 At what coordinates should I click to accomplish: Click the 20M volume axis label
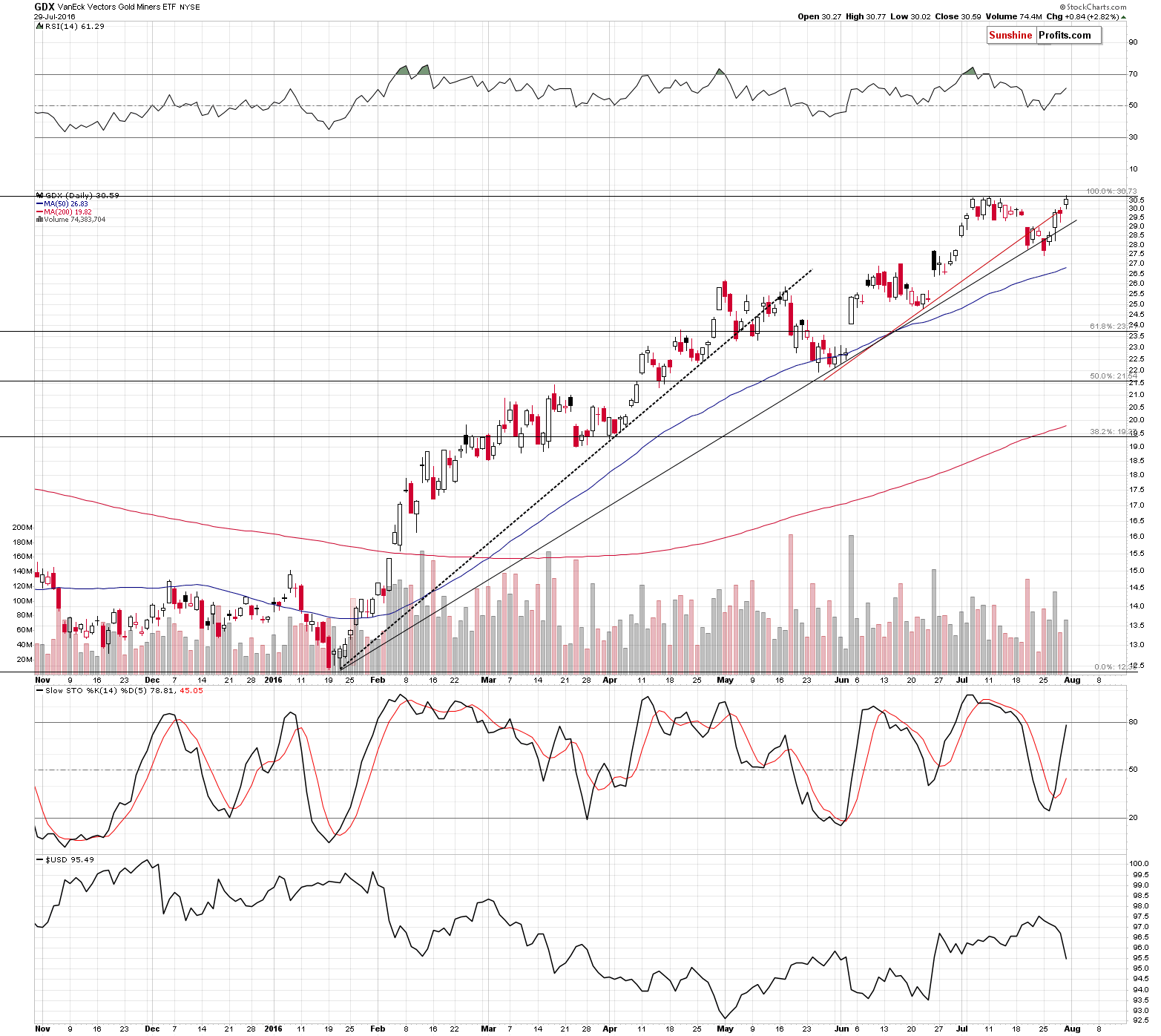24,659
